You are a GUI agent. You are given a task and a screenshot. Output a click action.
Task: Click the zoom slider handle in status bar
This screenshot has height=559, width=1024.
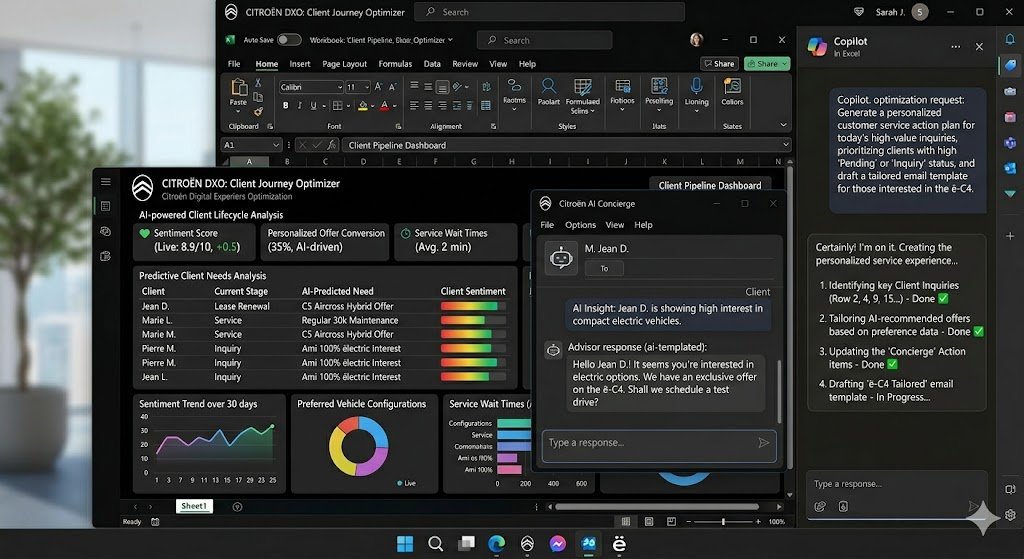tap(723, 522)
